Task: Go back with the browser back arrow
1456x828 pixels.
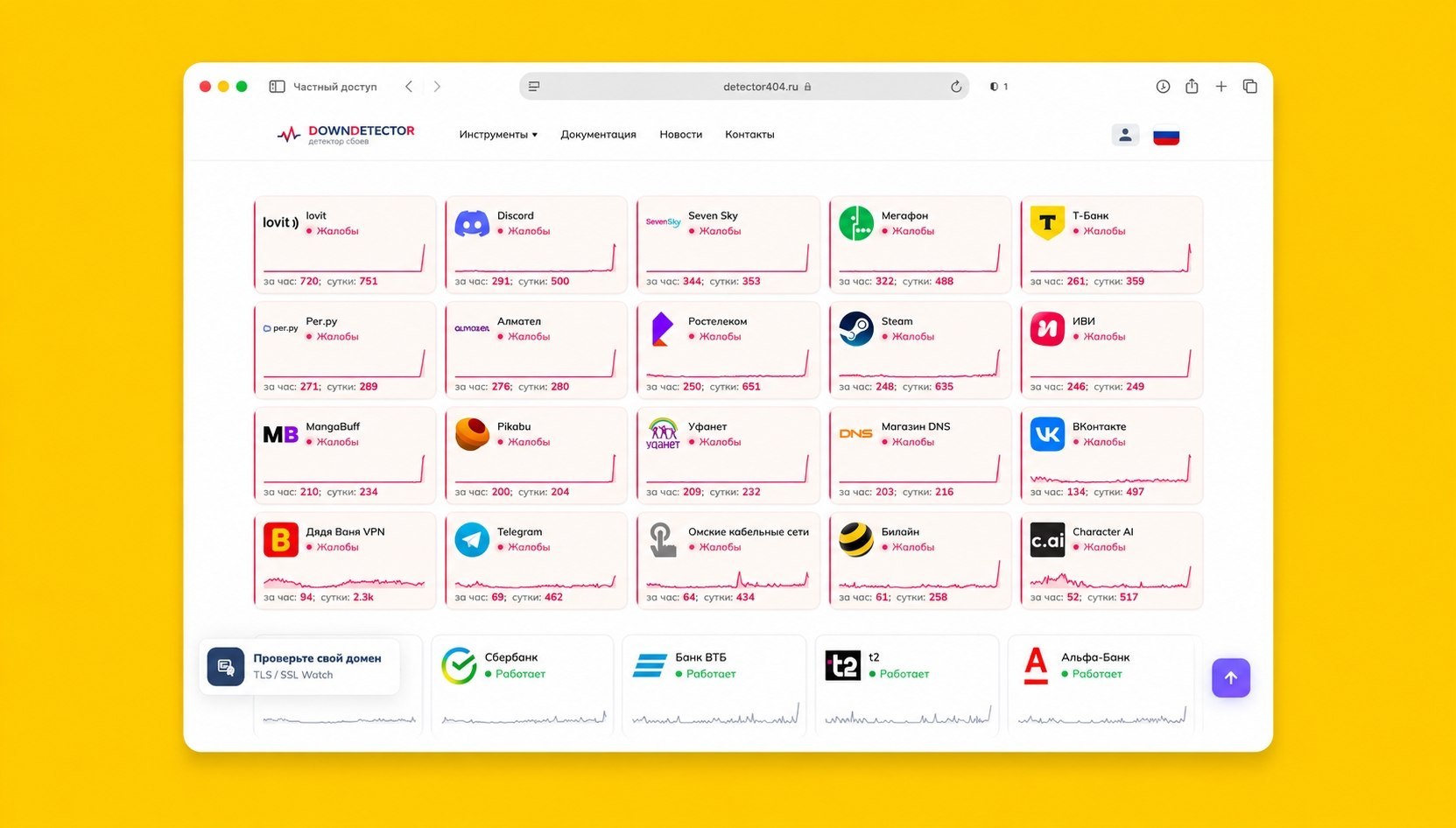Action: (x=409, y=87)
